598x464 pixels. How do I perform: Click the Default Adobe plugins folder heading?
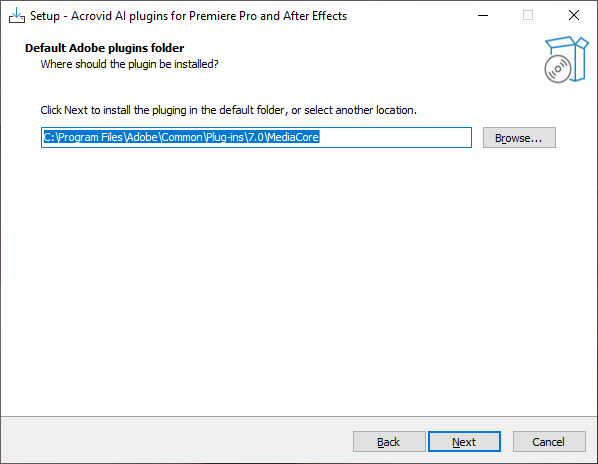click(x=104, y=48)
